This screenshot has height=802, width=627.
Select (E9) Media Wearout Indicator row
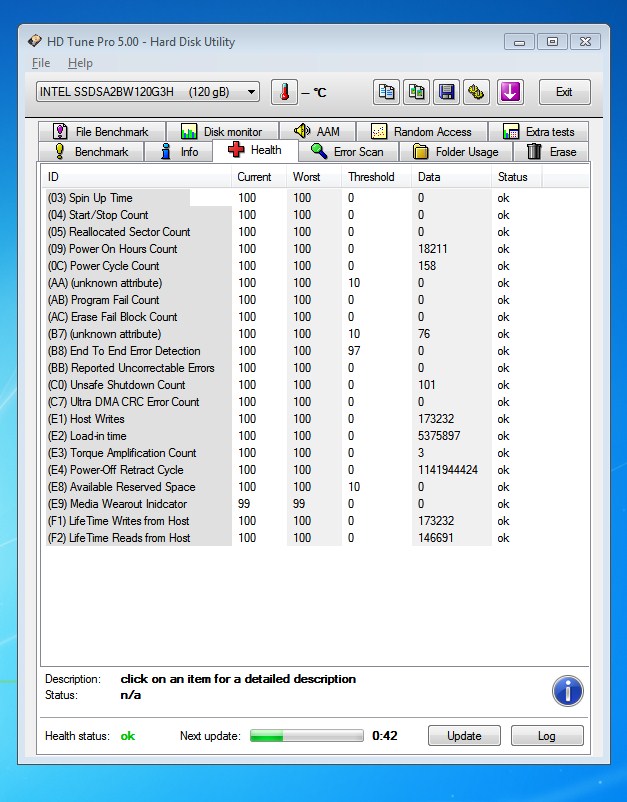pos(315,504)
